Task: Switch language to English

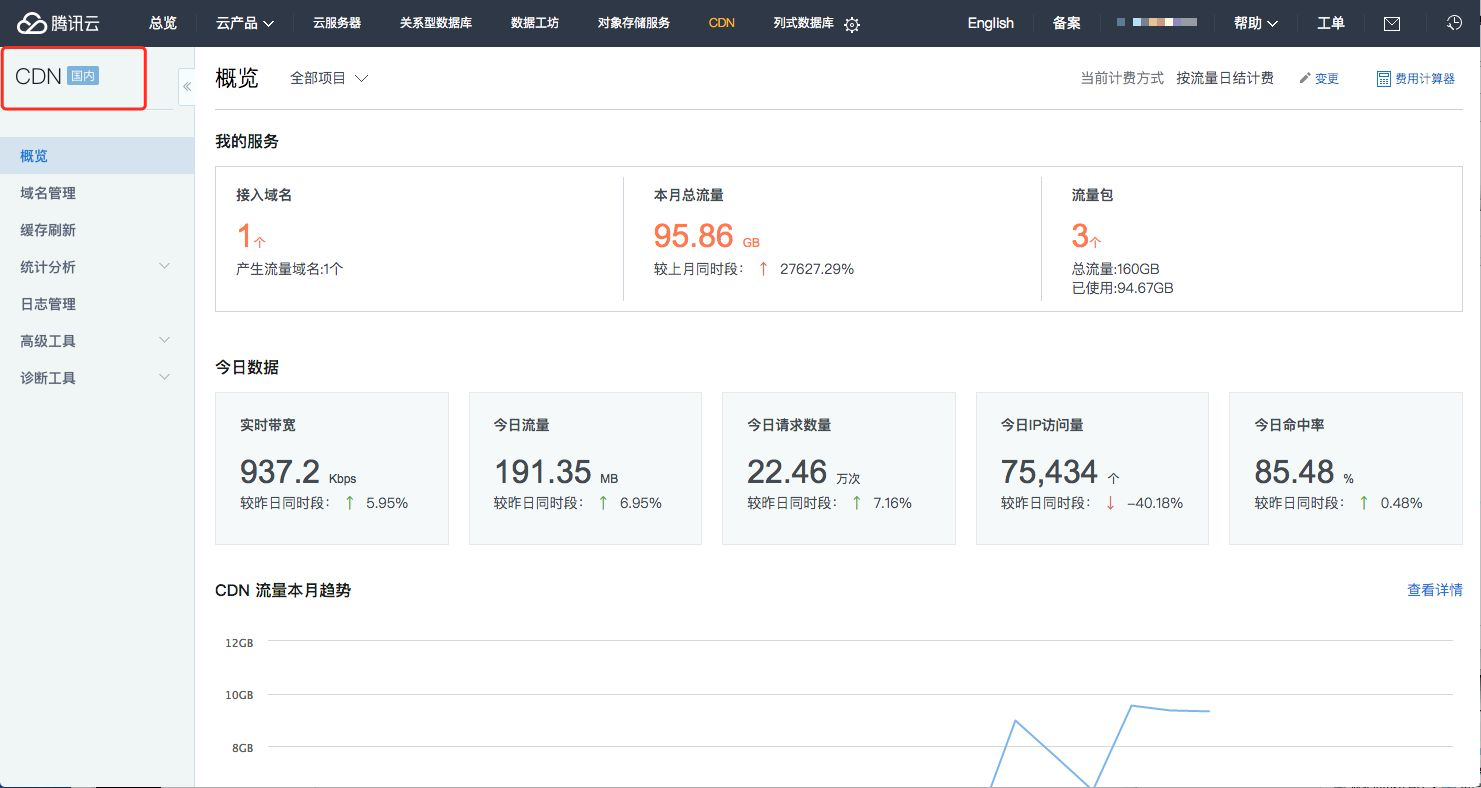Action: click(991, 23)
